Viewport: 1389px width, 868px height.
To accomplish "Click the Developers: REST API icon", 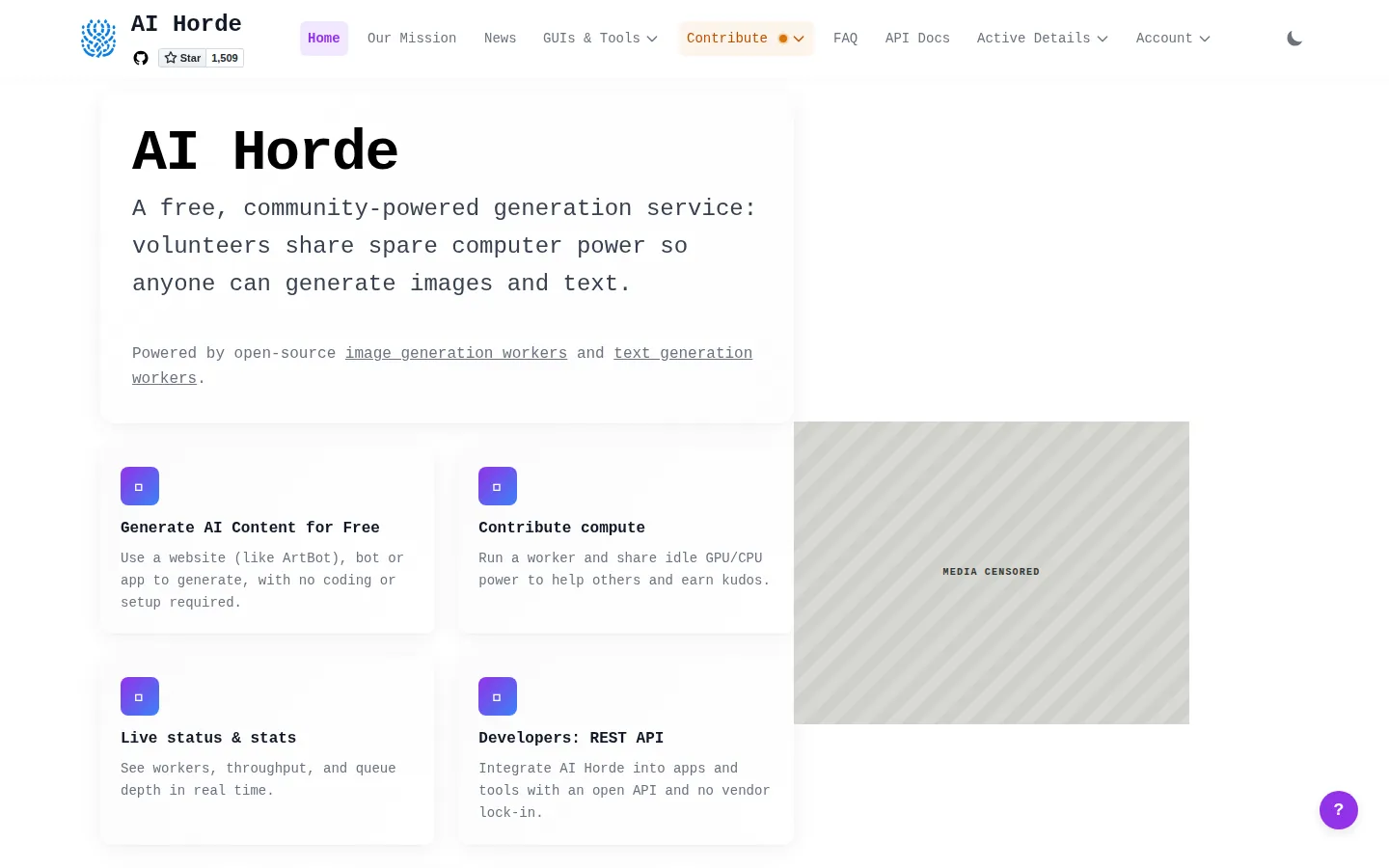I will tap(498, 696).
